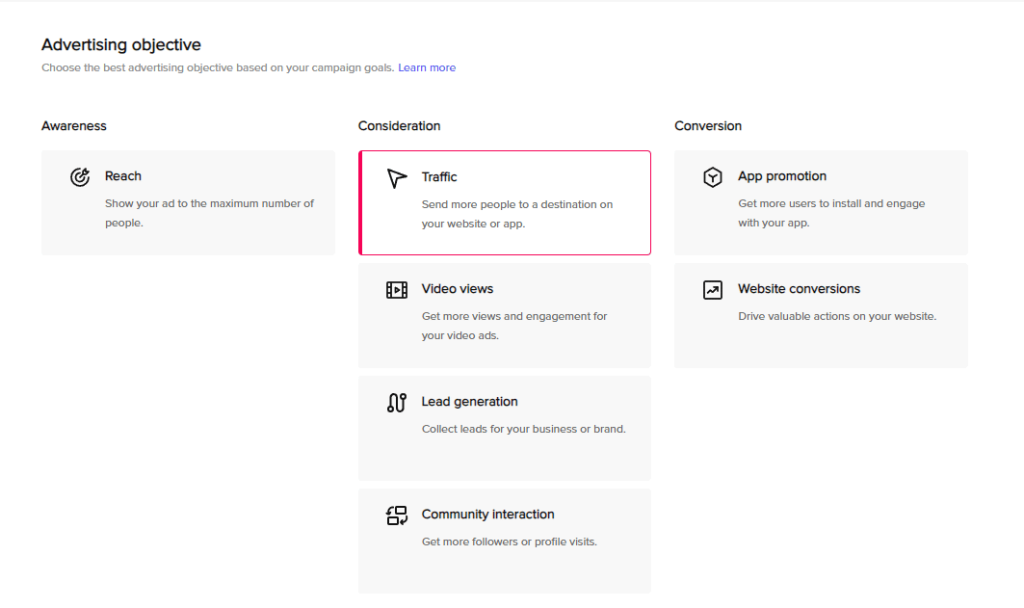Click 'Drive valuable actions on your website' description
The height and width of the screenshot is (608, 1024).
(x=837, y=316)
